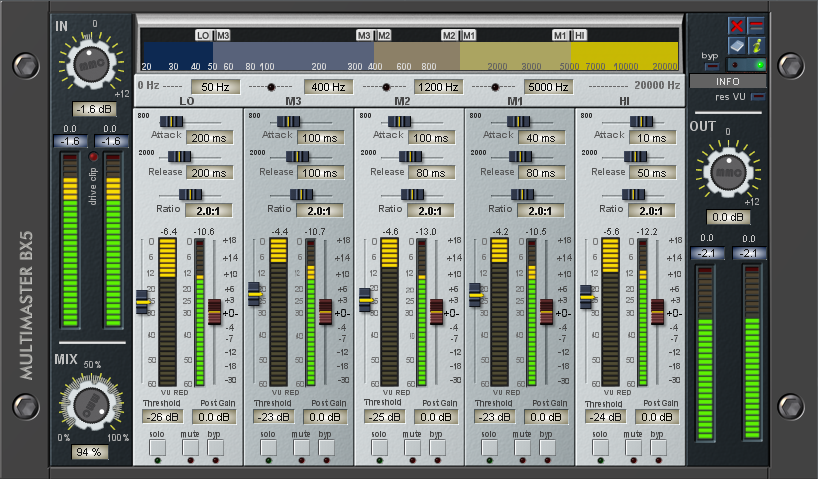Bypass the M3 band
The width and height of the screenshot is (818, 479).
[326, 447]
